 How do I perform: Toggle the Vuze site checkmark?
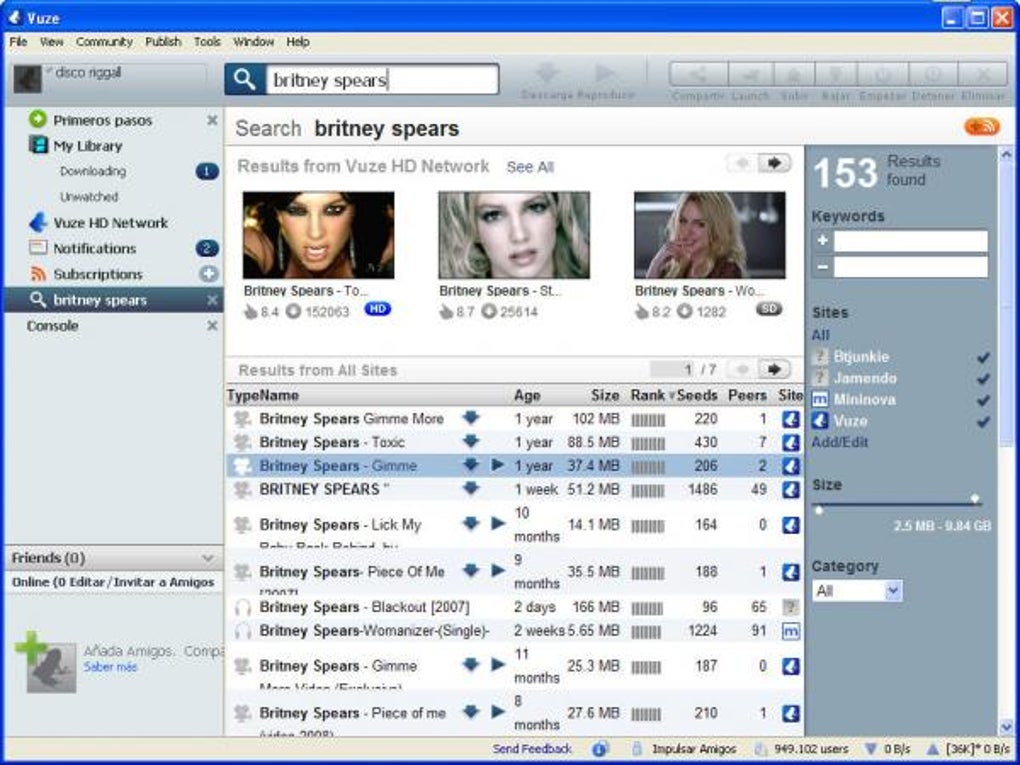point(983,422)
